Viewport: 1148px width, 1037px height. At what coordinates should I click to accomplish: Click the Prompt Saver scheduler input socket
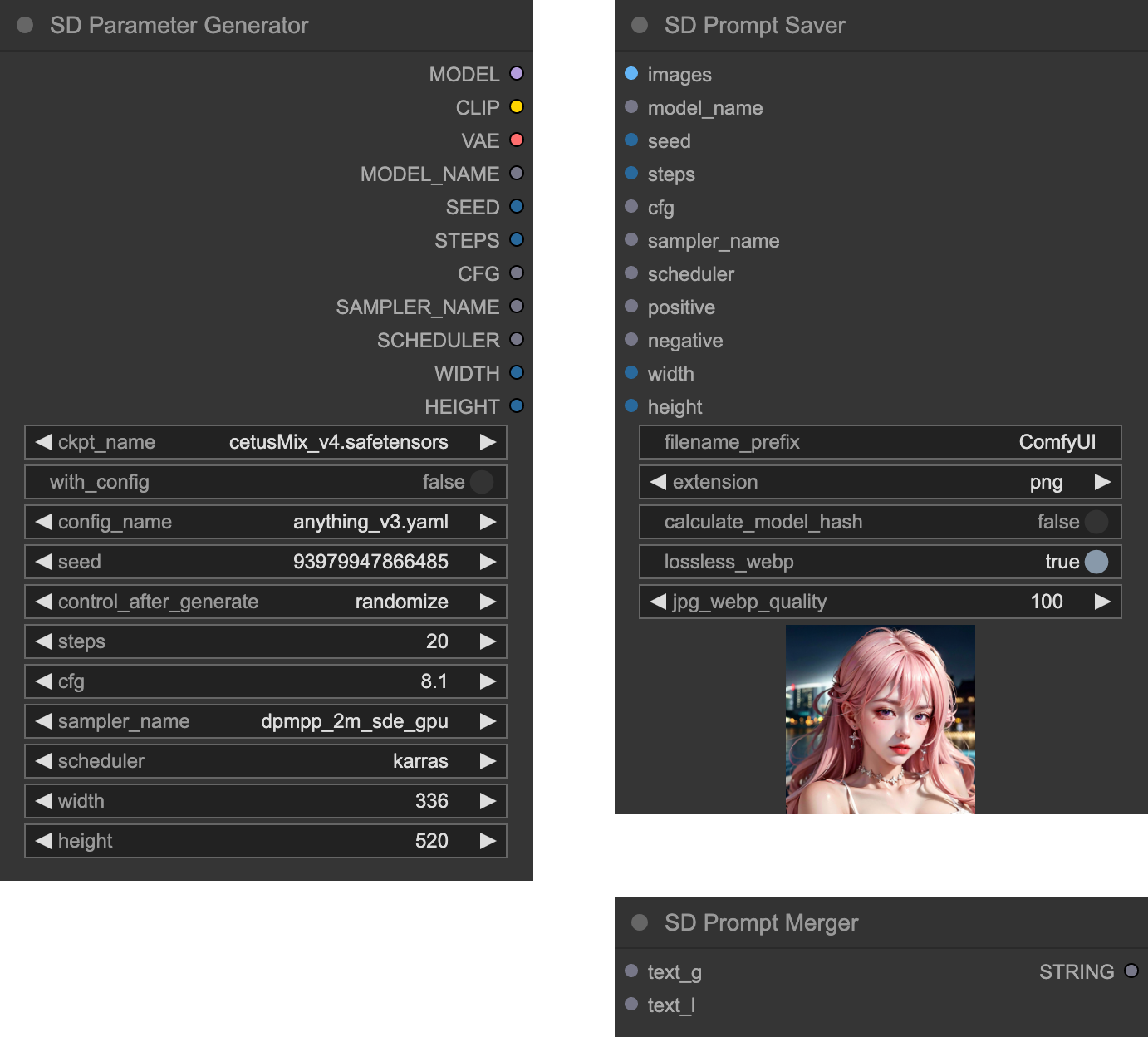(631, 273)
